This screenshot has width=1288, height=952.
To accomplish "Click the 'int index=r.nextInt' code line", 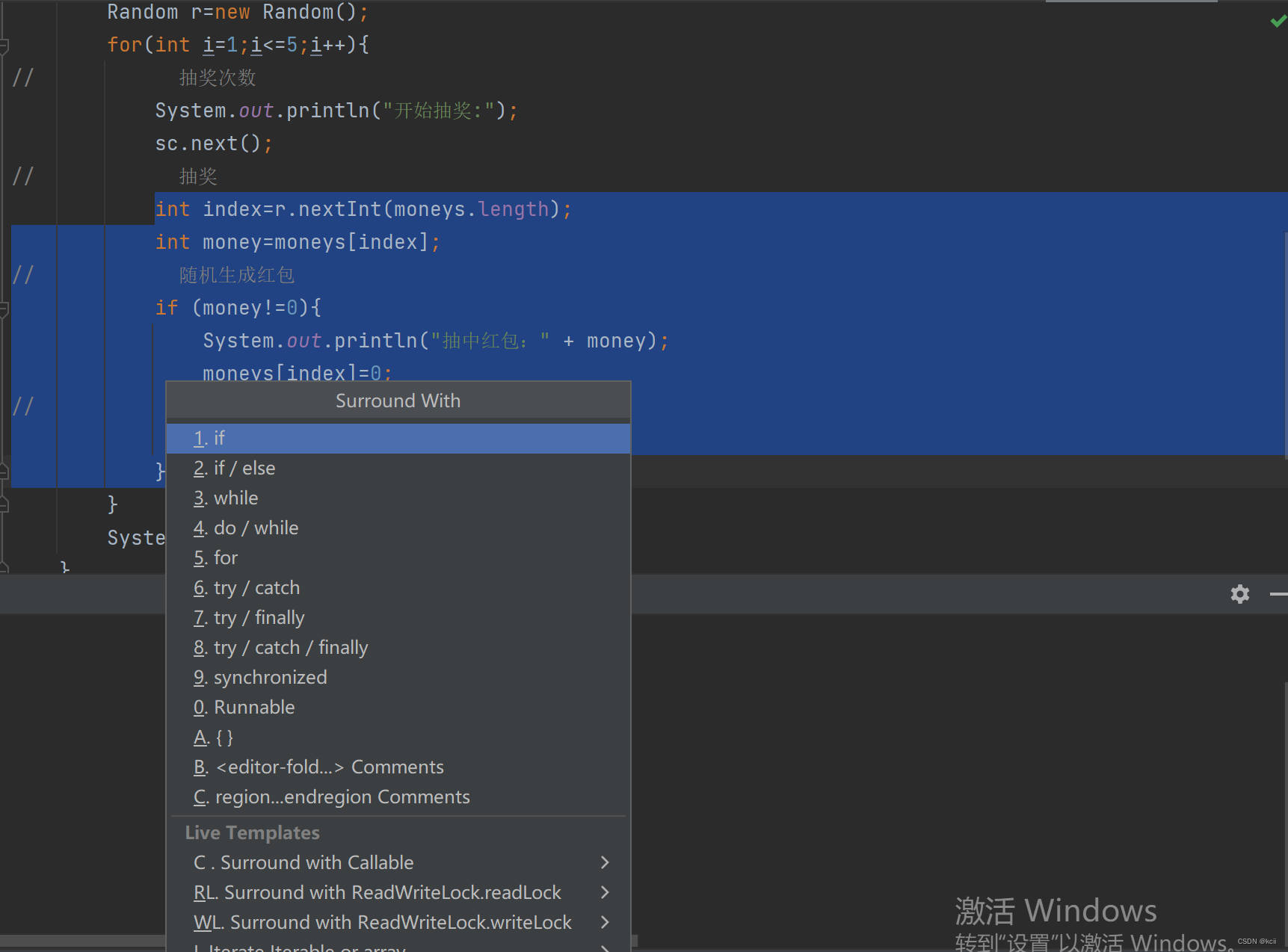I will tap(363, 209).
